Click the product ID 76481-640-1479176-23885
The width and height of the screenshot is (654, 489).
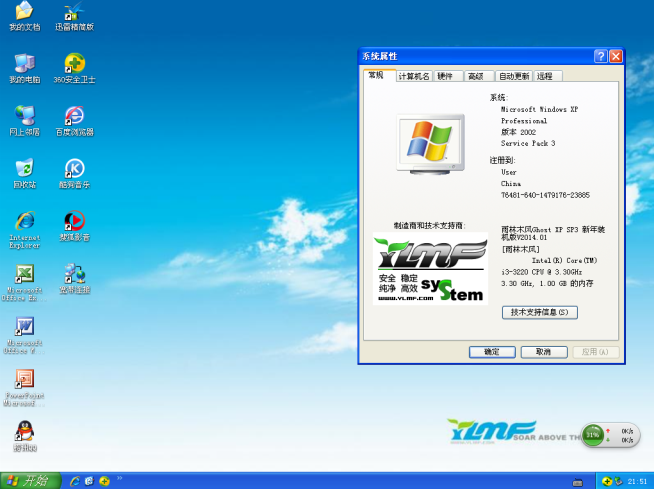(545, 195)
